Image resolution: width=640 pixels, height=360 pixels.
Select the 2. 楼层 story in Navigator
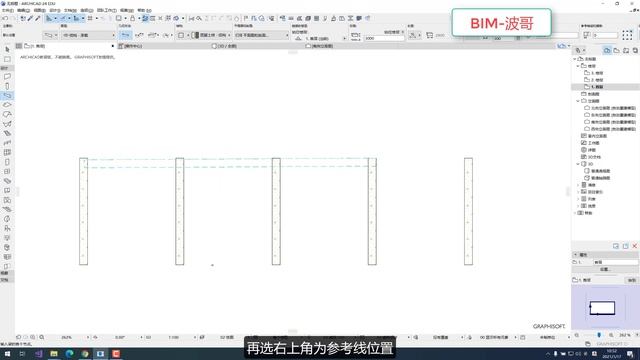pos(594,80)
